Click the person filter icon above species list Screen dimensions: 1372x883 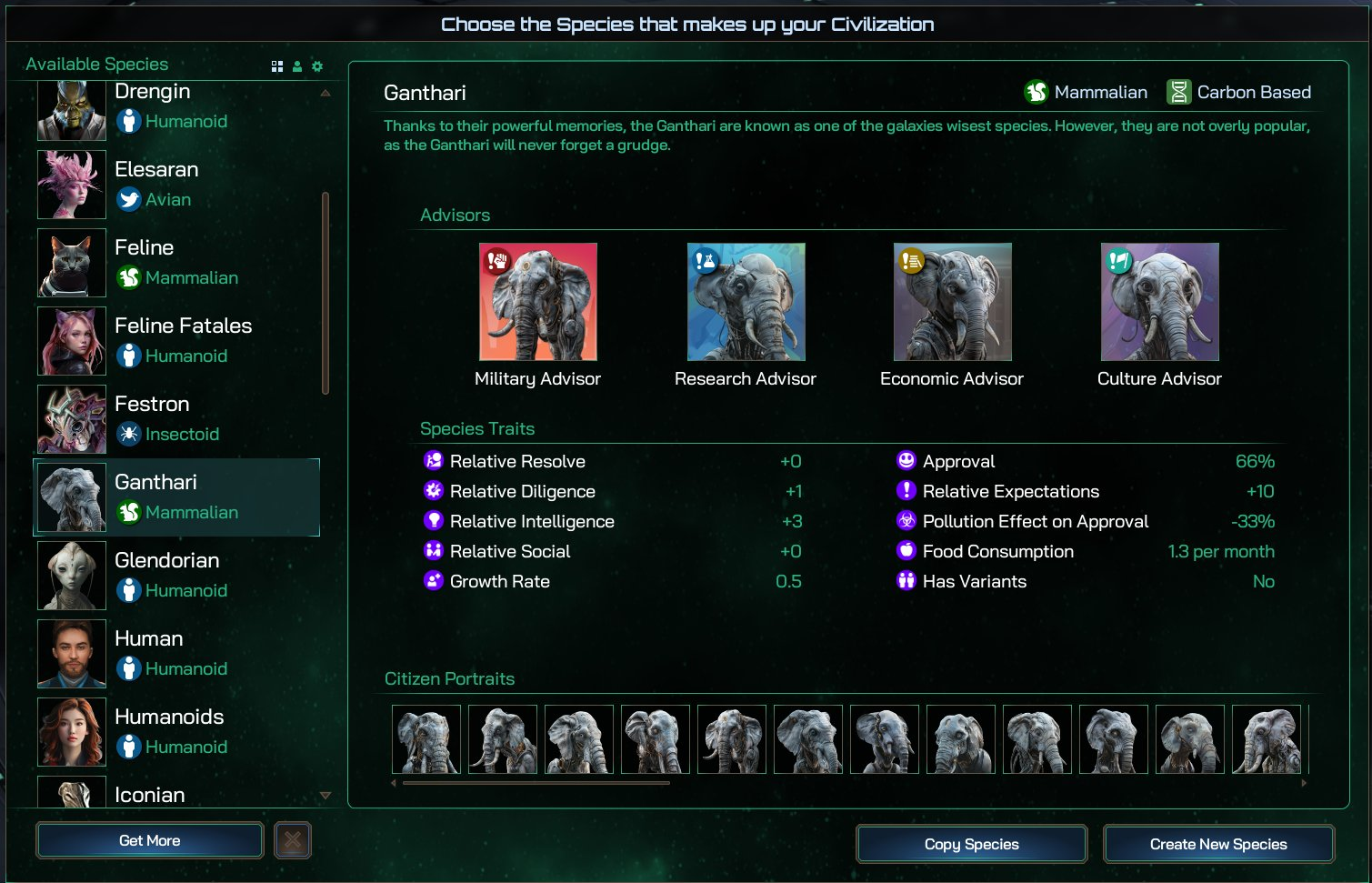297,66
